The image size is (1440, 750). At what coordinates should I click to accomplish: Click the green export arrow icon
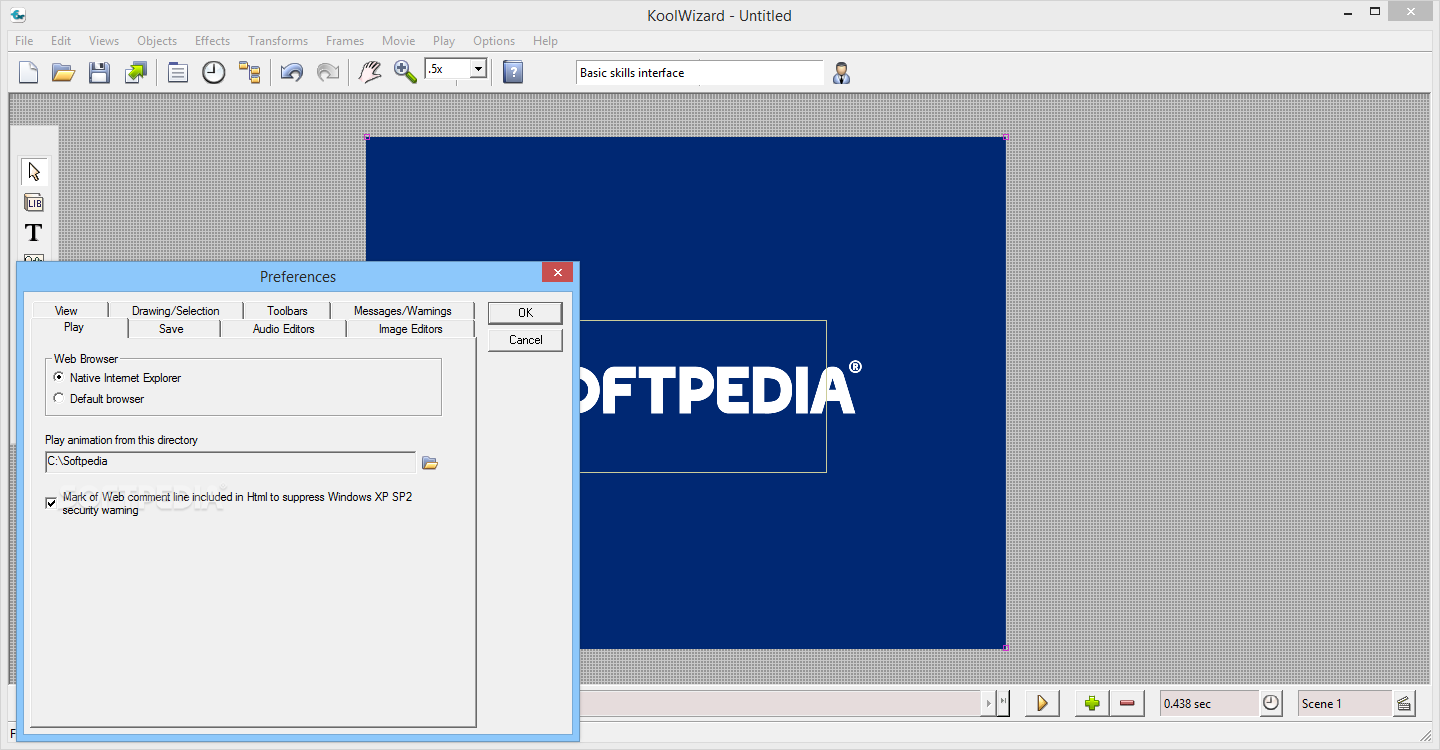(135, 72)
